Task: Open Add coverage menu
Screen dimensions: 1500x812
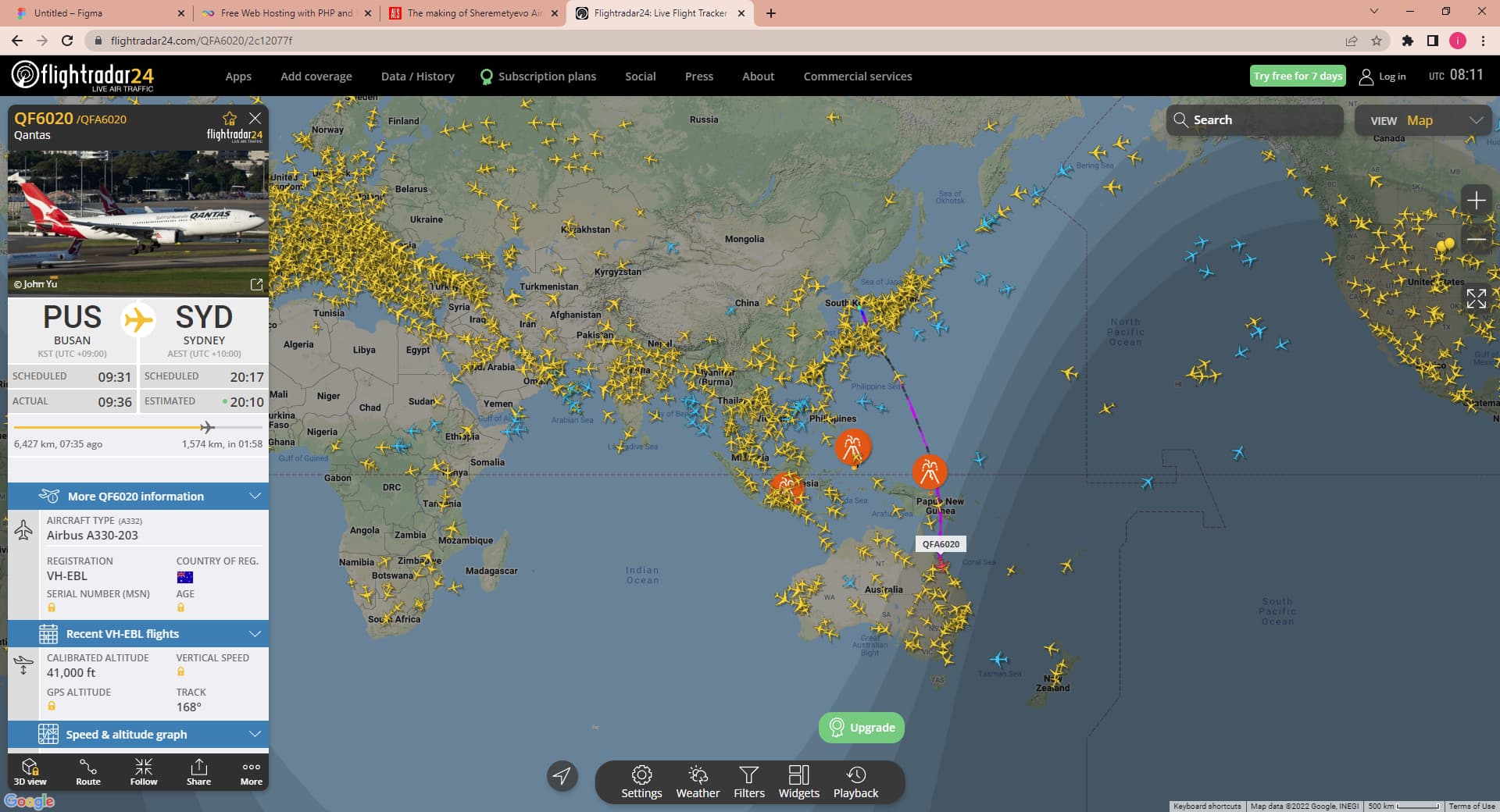Action: pos(316,77)
